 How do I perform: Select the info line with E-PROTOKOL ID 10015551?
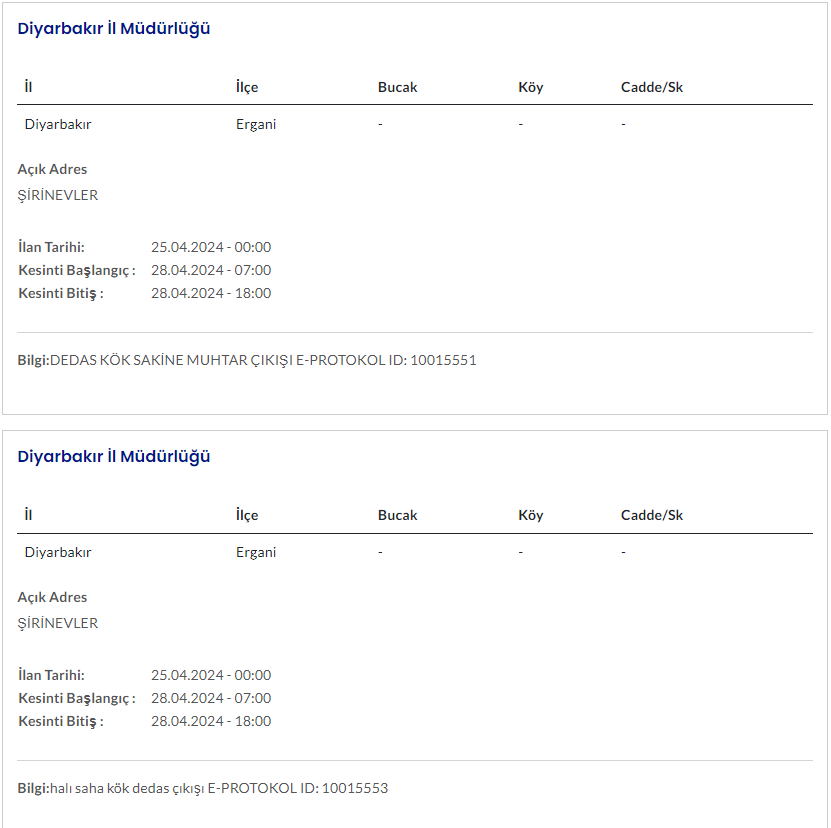[247, 360]
